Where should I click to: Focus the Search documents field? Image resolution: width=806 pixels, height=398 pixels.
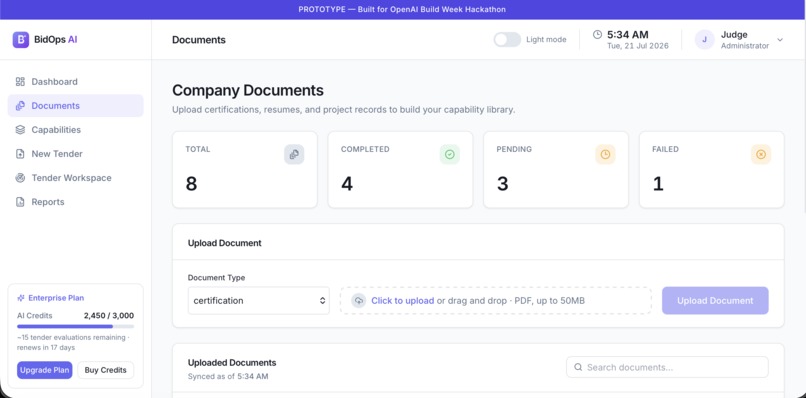(667, 367)
